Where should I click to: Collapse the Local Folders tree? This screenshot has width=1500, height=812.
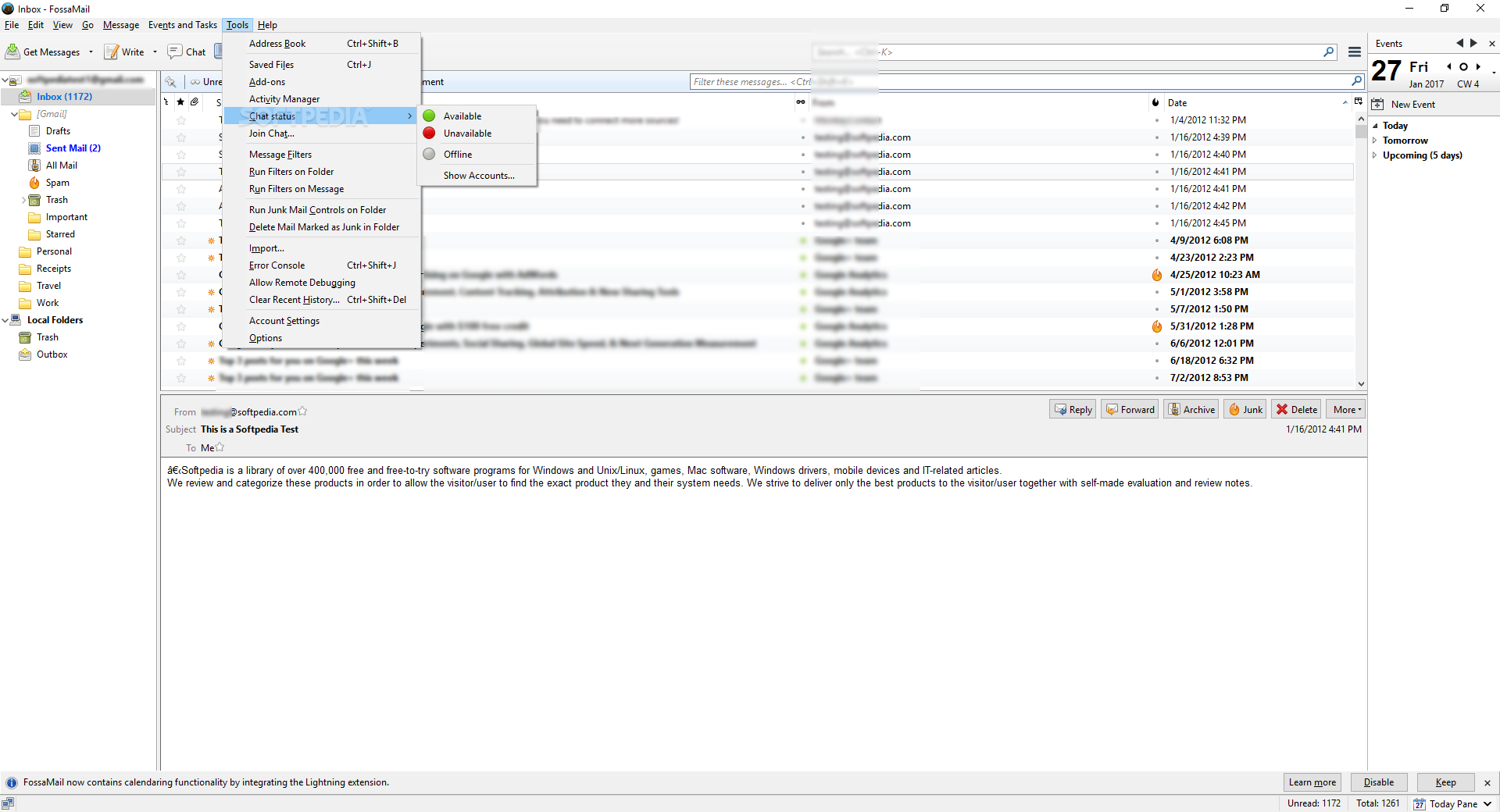click(x=5, y=320)
